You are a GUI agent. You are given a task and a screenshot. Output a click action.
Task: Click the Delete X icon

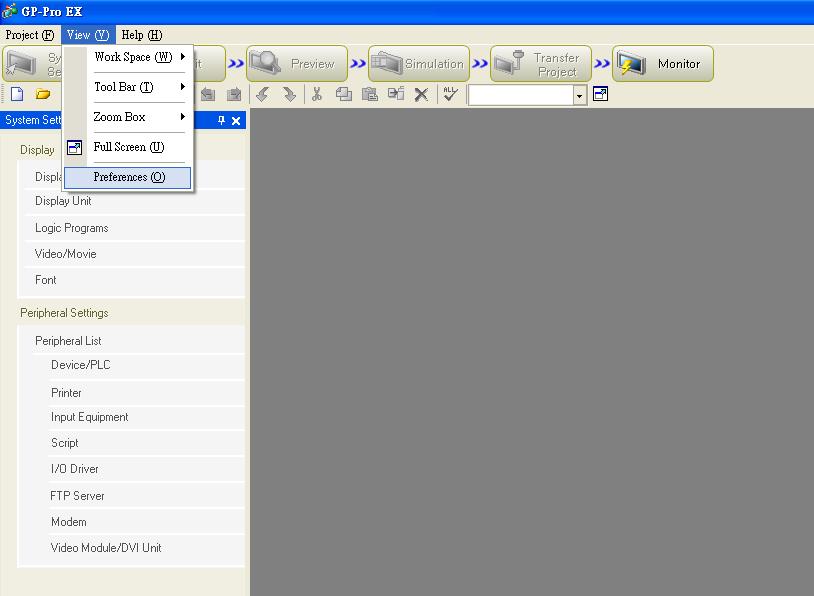pos(421,94)
